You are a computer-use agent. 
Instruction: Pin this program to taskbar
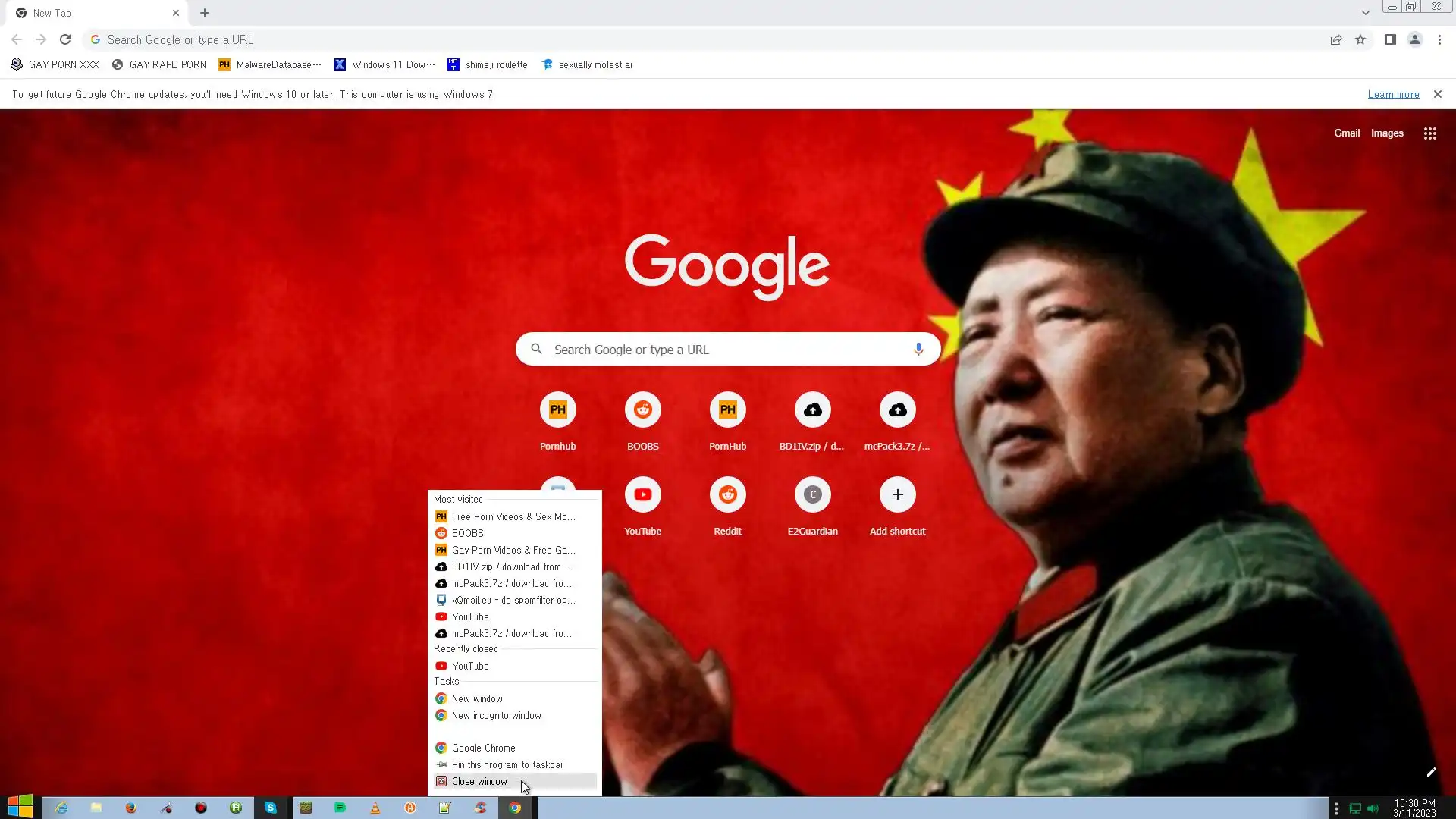(x=507, y=764)
